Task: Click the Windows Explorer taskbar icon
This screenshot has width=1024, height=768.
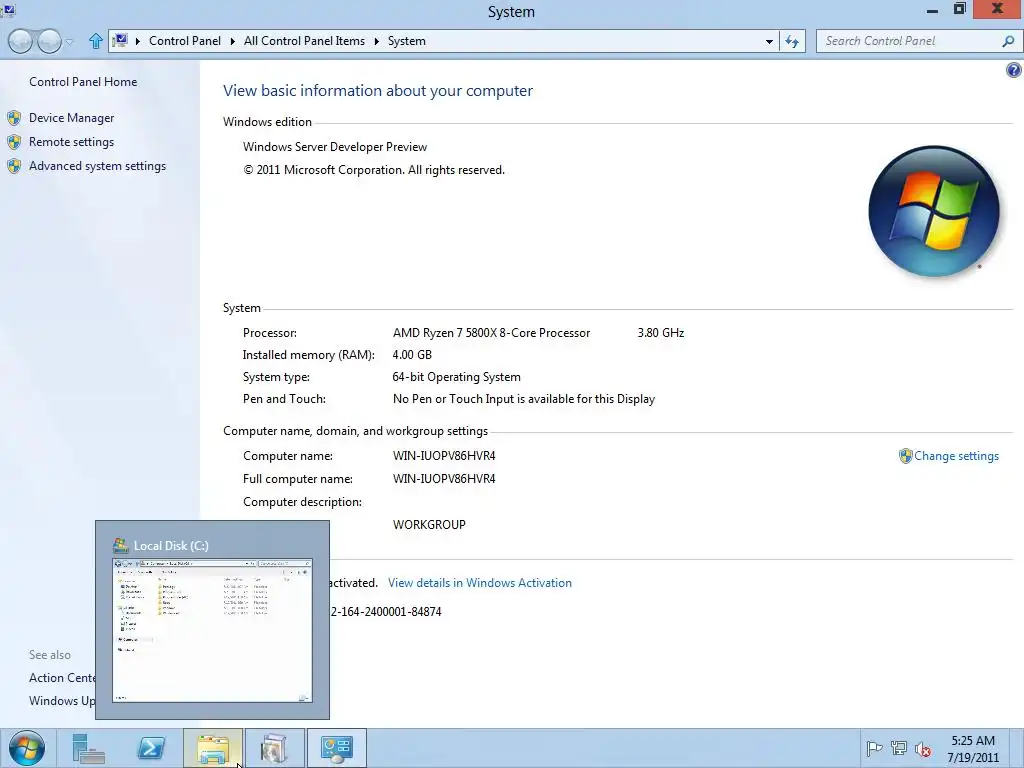Action: [x=213, y=748]
